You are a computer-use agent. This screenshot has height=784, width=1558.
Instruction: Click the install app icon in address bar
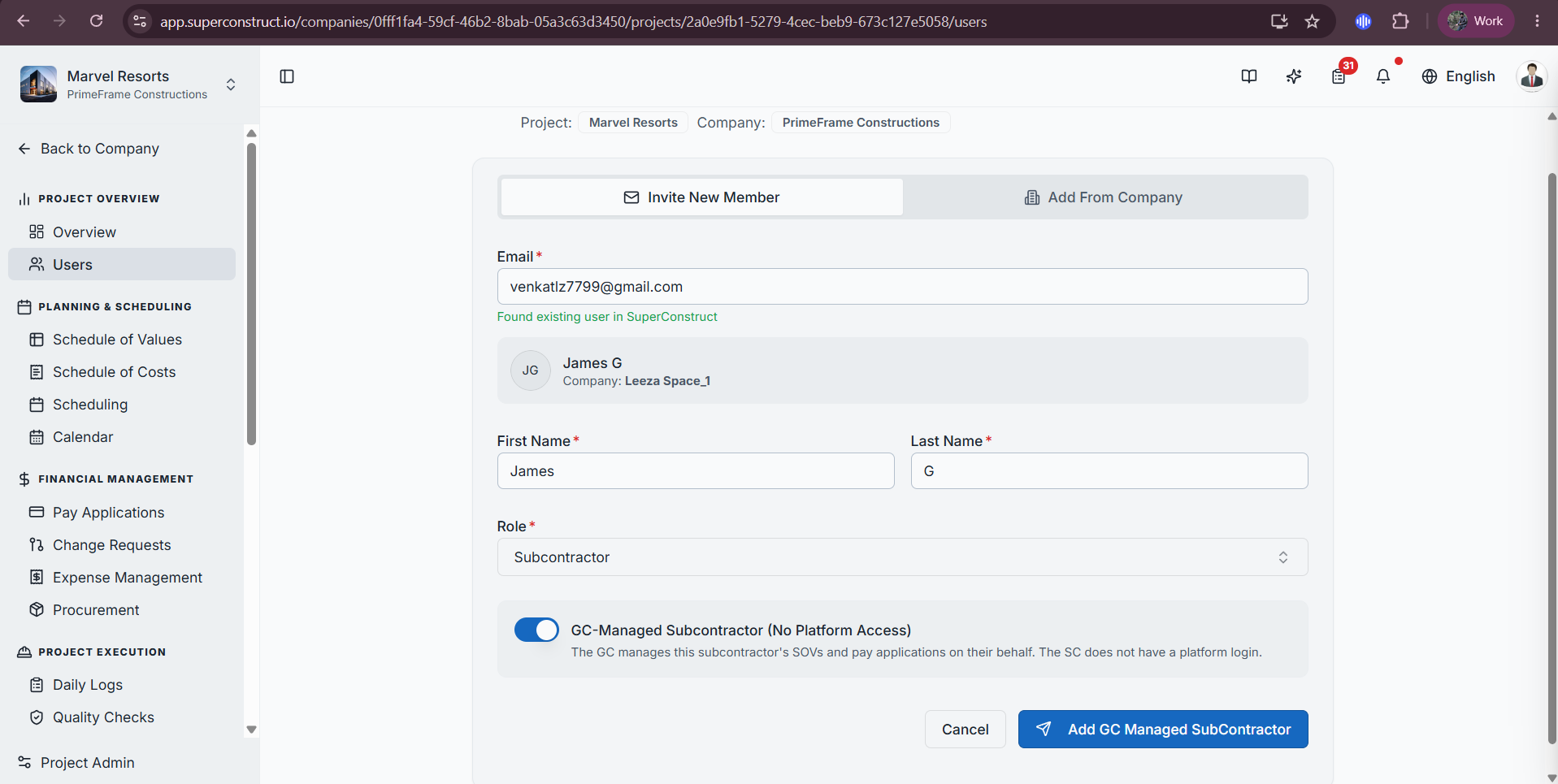click(1279, 21)
